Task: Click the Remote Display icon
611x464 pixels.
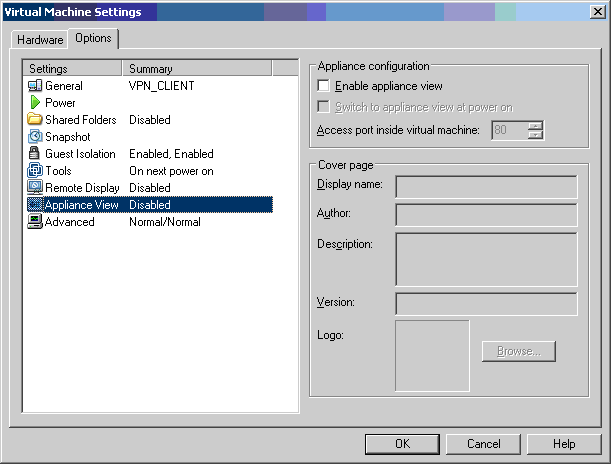Action: pyautogui.click(x=35, y=188)
